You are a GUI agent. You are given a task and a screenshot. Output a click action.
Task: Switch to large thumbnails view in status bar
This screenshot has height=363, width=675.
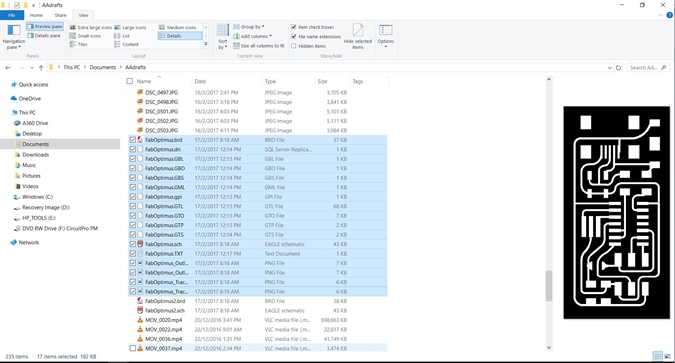coord(668,357)
